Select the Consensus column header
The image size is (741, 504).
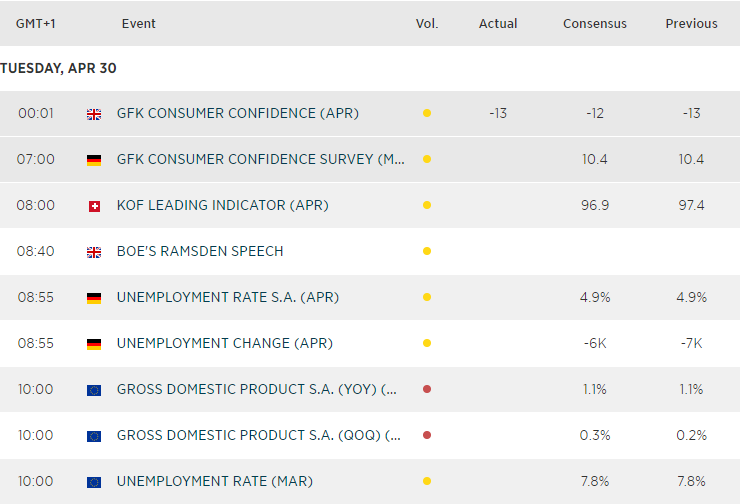(595, 24)
